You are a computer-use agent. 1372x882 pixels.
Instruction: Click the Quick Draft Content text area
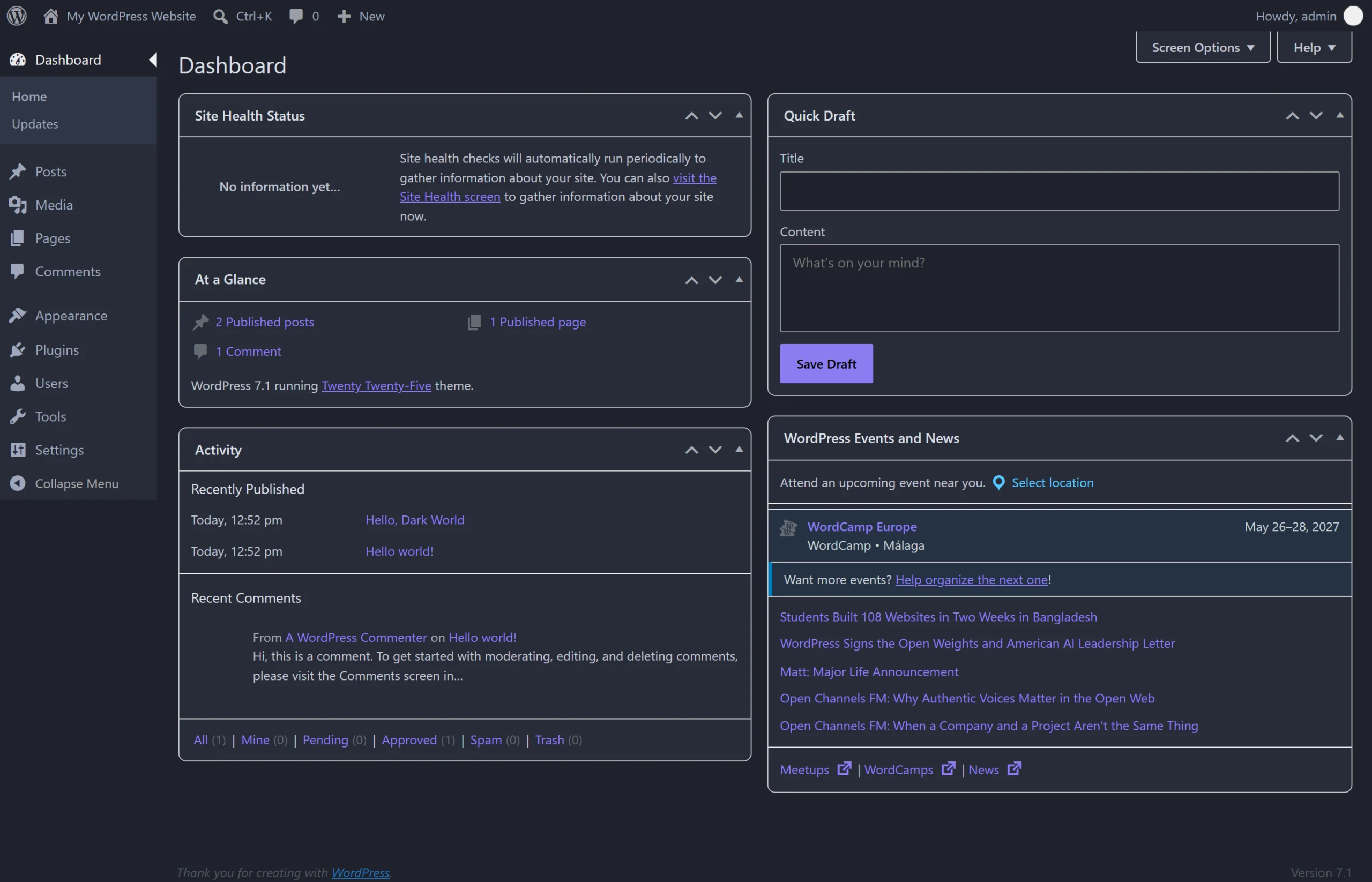(1058, 288)
